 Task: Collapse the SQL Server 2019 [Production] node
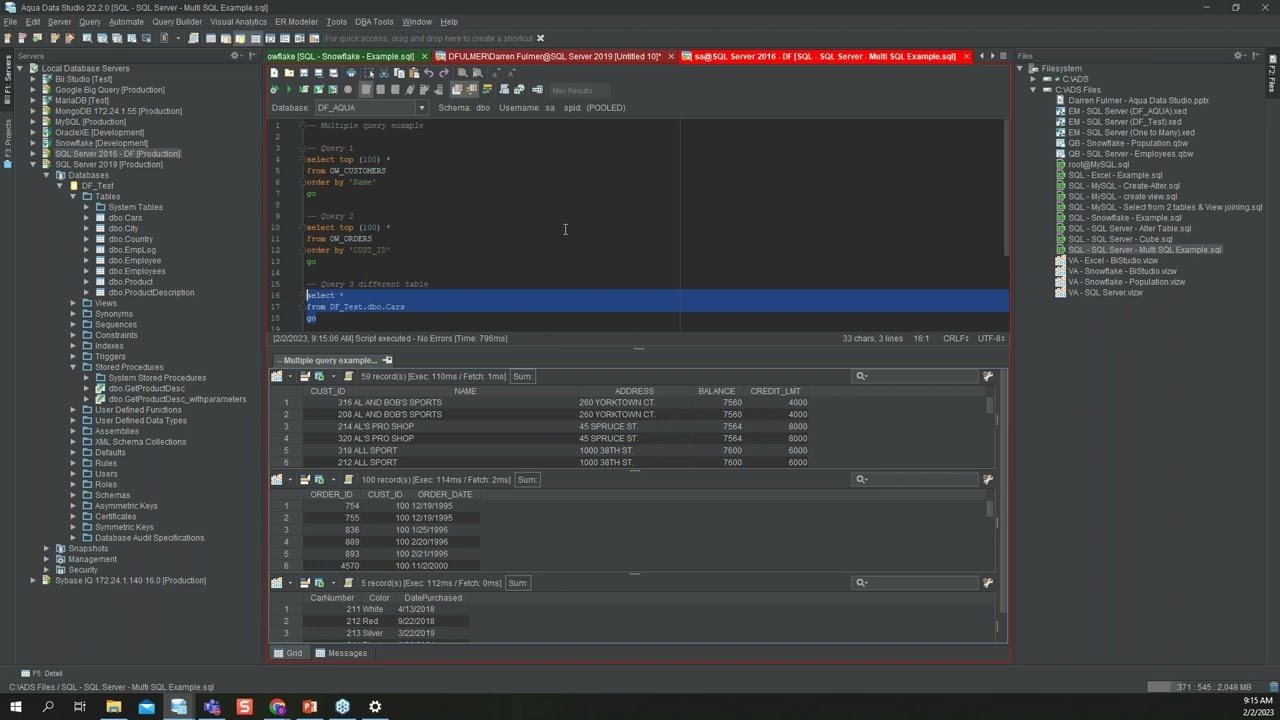(33, 164)
